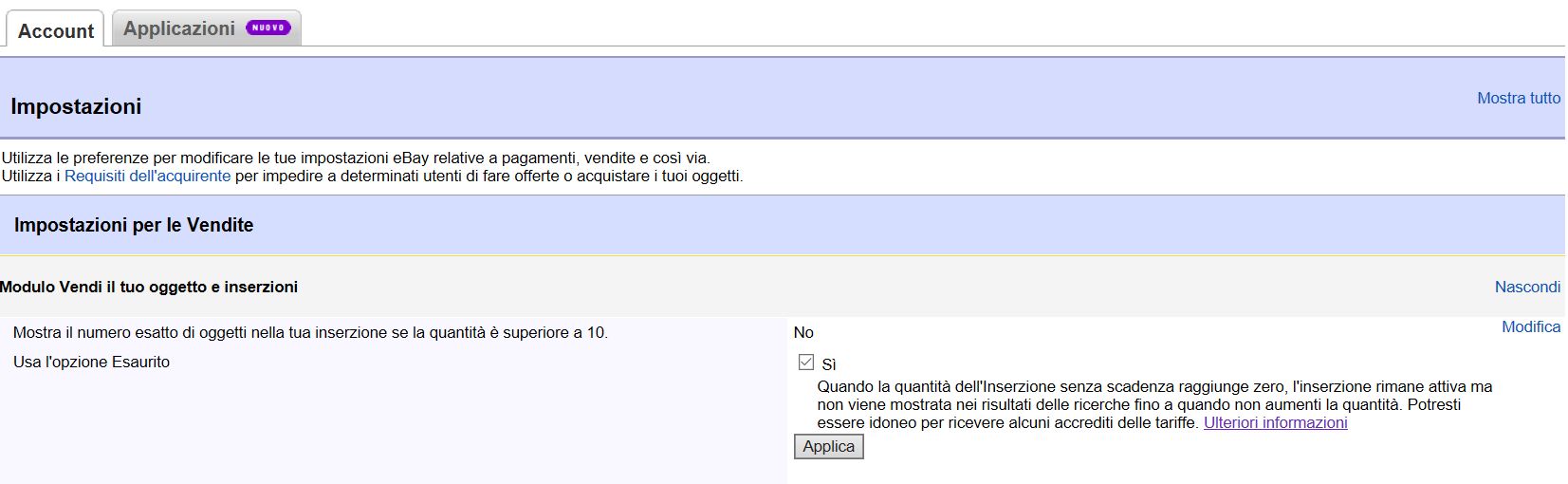Image resolution: width=1568 pixels, height=484 pixels.
Task: Click the Modulo Vendi il tuo oggetto heading
Action: coord(149,287)
